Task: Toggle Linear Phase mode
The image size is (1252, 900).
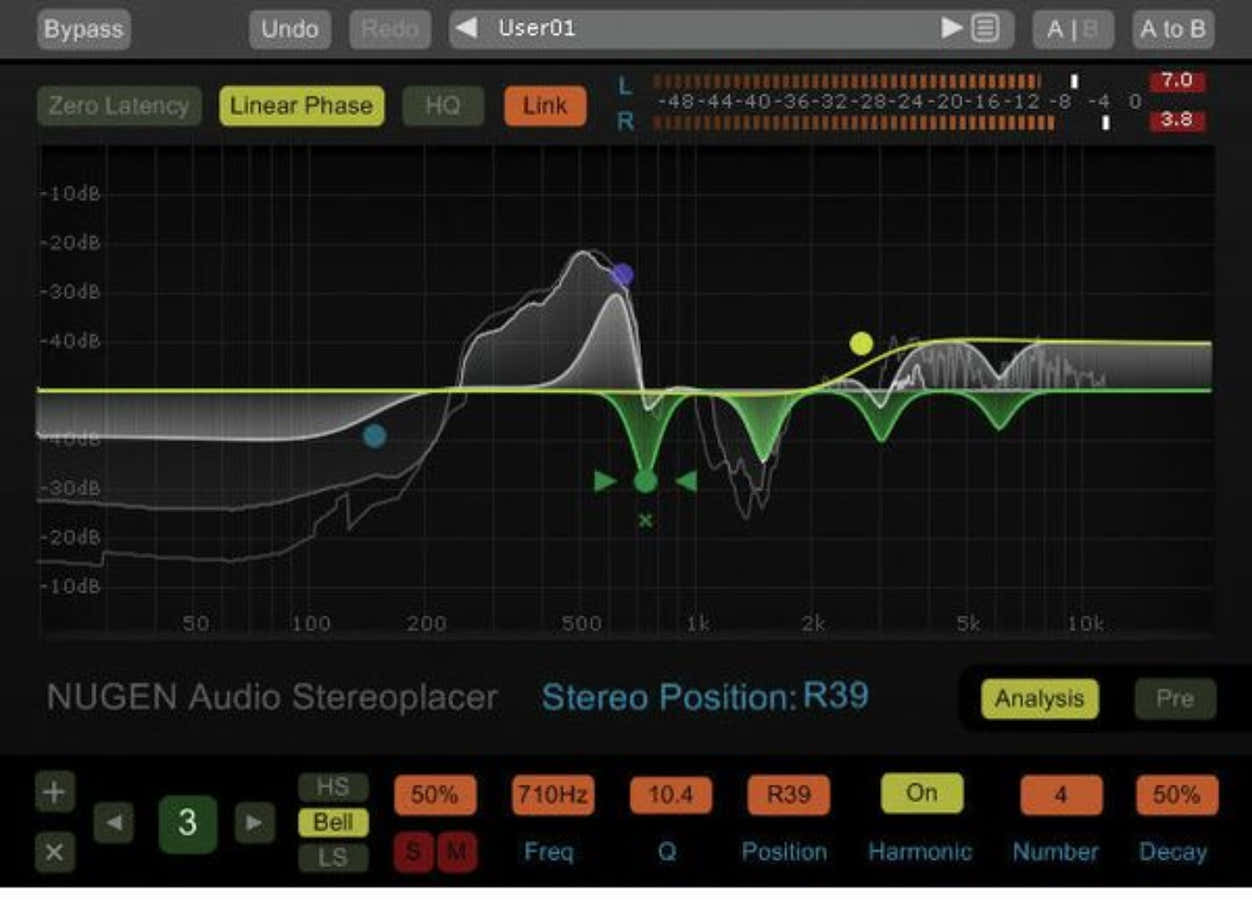Action: (301, 106)
